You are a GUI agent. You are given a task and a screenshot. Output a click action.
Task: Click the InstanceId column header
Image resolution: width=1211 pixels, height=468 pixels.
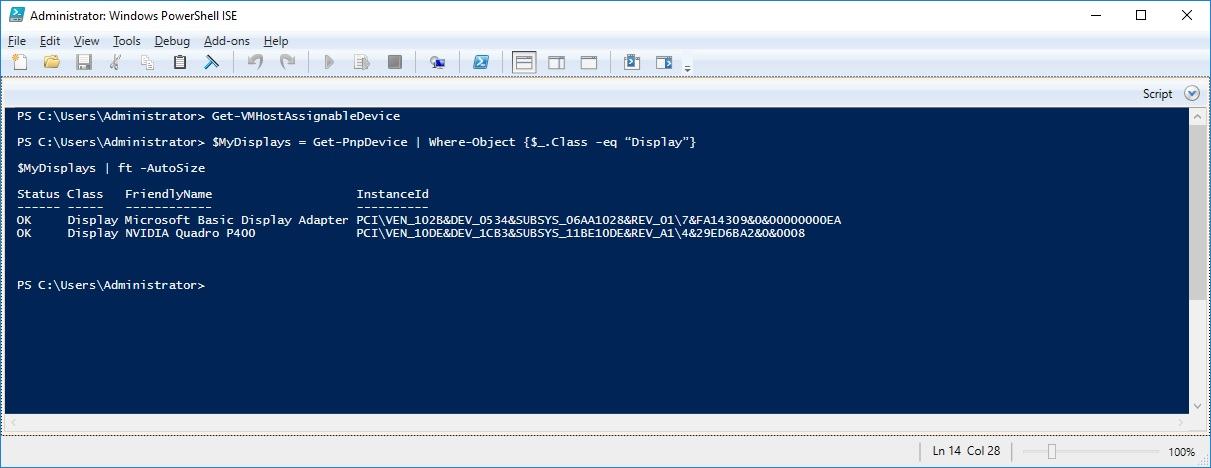393,194
